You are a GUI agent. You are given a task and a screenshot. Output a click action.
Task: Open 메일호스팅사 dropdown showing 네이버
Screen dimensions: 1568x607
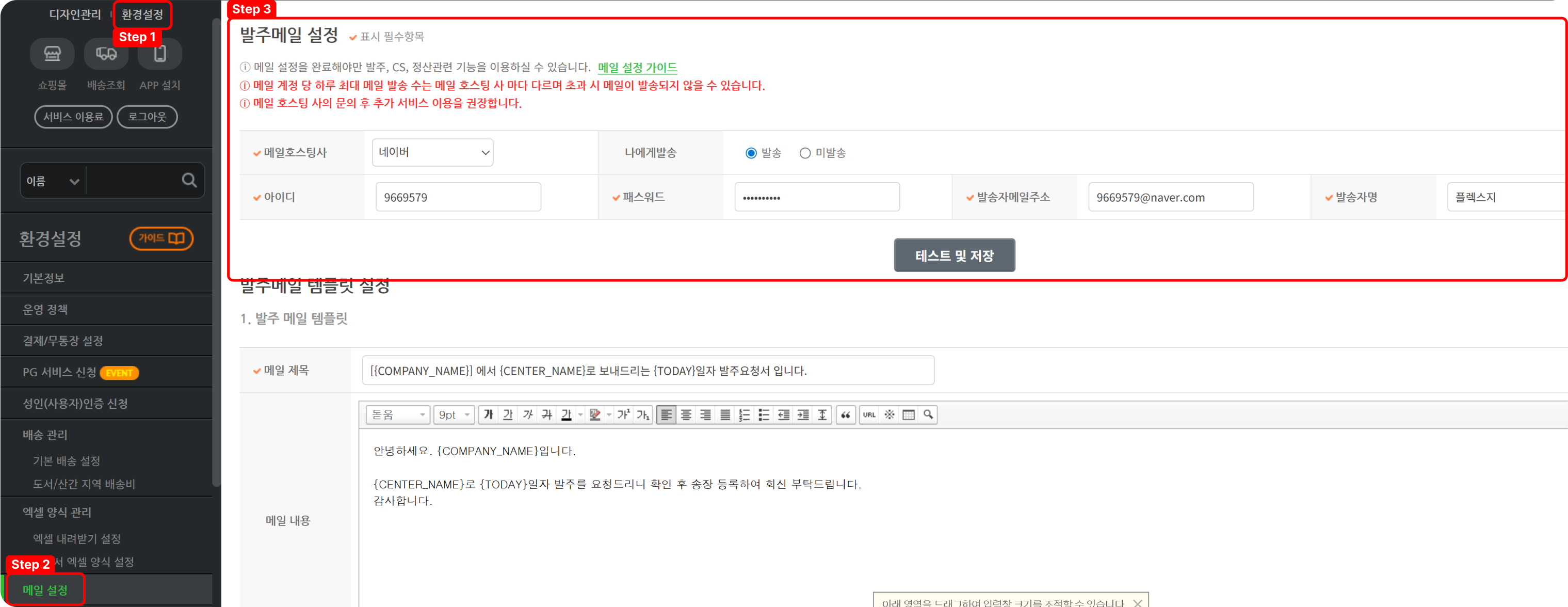(x=433, y=152)
